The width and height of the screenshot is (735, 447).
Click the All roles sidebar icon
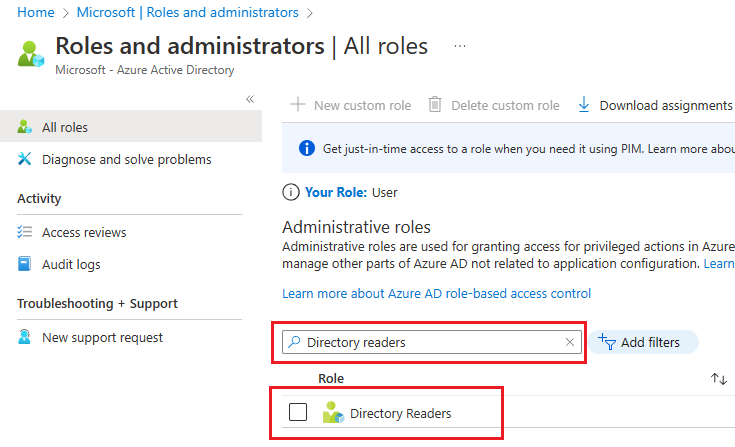click(25, 128)
